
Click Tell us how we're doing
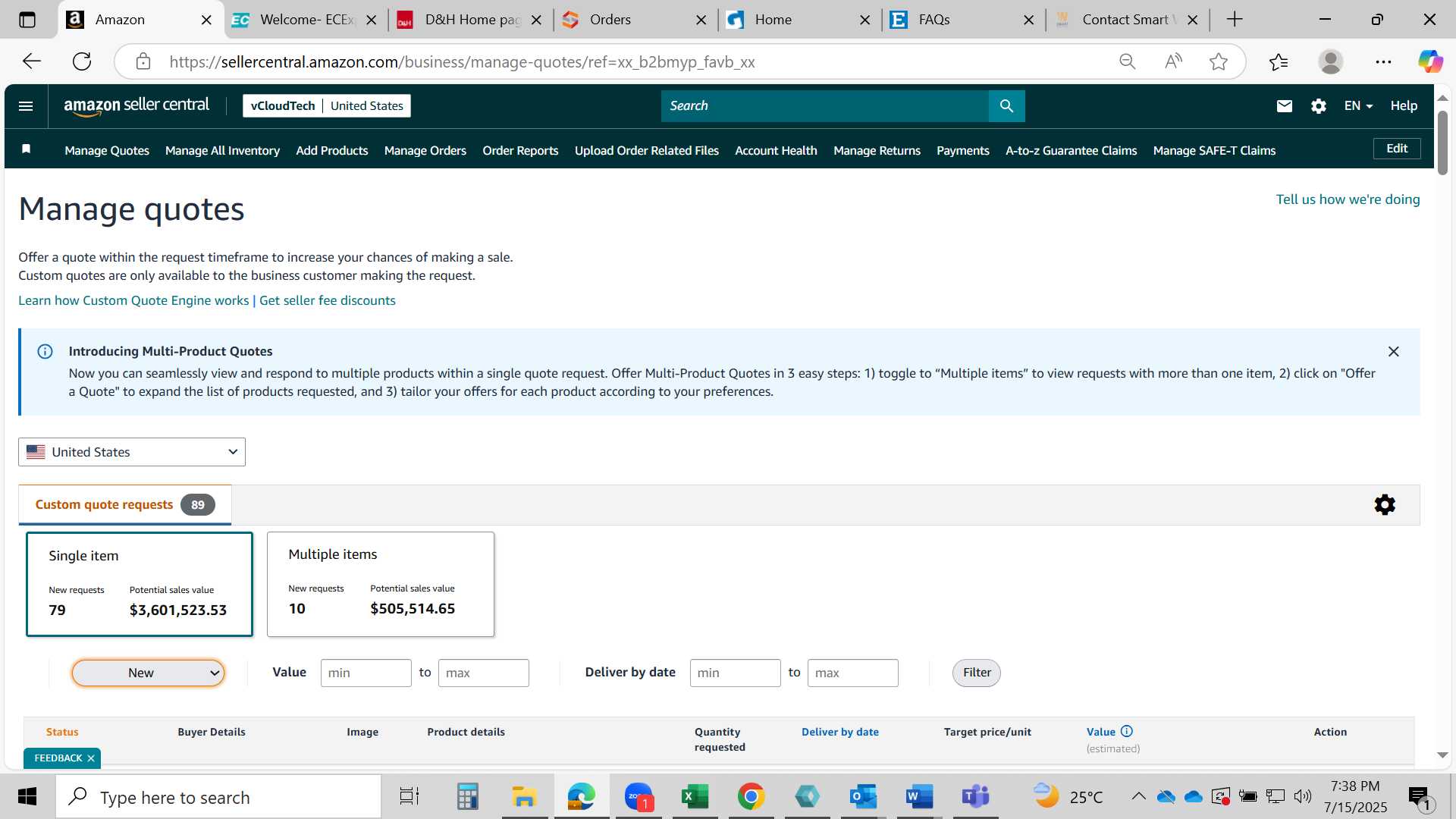tap(1348, 199)
